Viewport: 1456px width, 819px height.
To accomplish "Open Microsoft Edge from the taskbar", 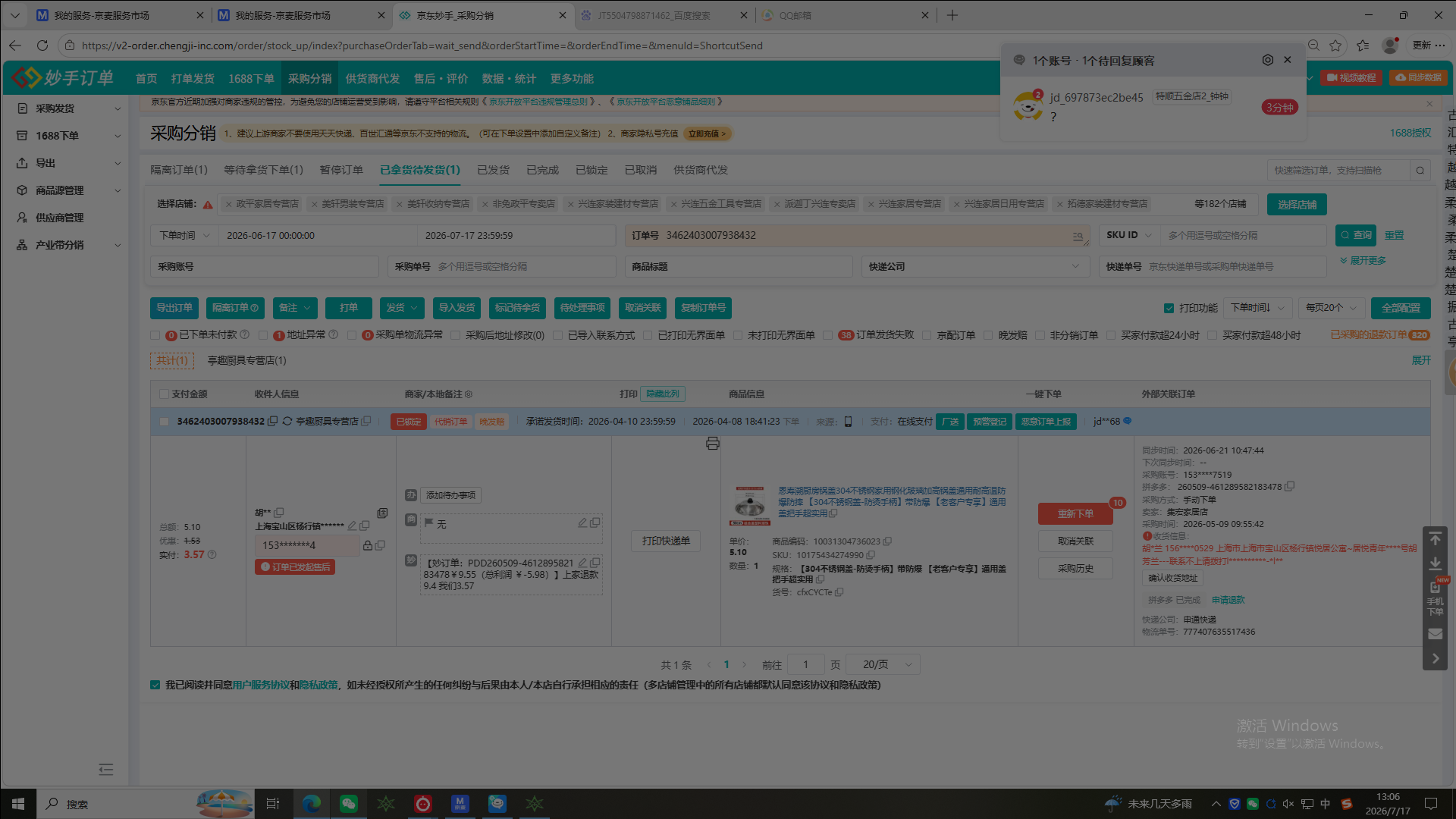I will coord(312,804).
